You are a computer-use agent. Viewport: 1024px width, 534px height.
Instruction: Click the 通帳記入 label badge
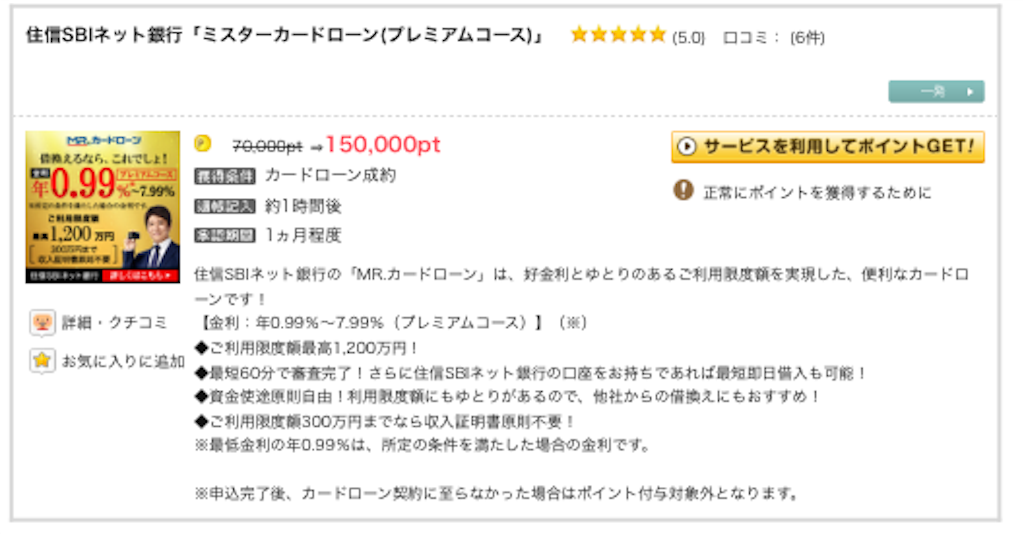[x=225, y=206]
